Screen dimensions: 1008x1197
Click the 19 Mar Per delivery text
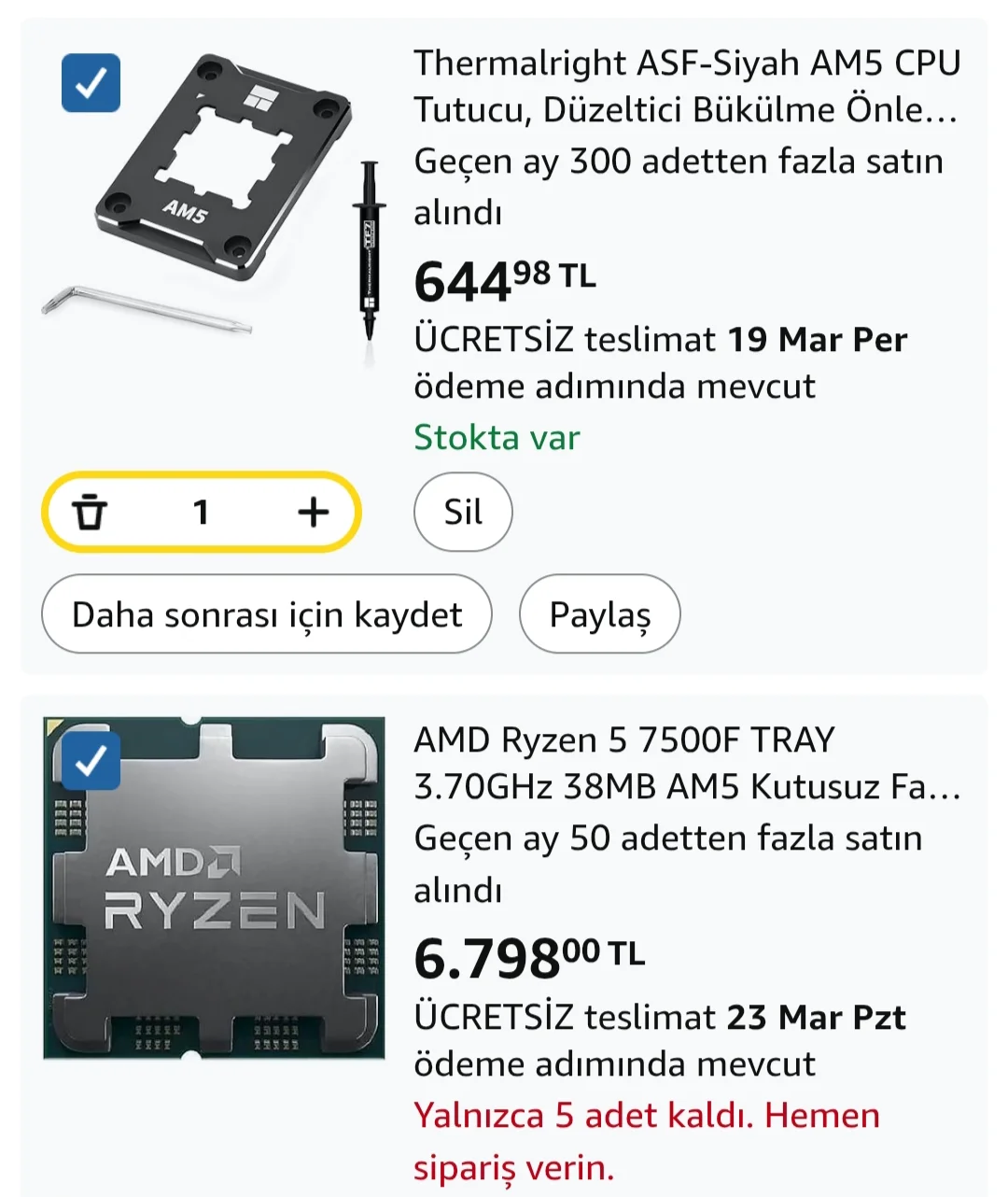(817, 339)
